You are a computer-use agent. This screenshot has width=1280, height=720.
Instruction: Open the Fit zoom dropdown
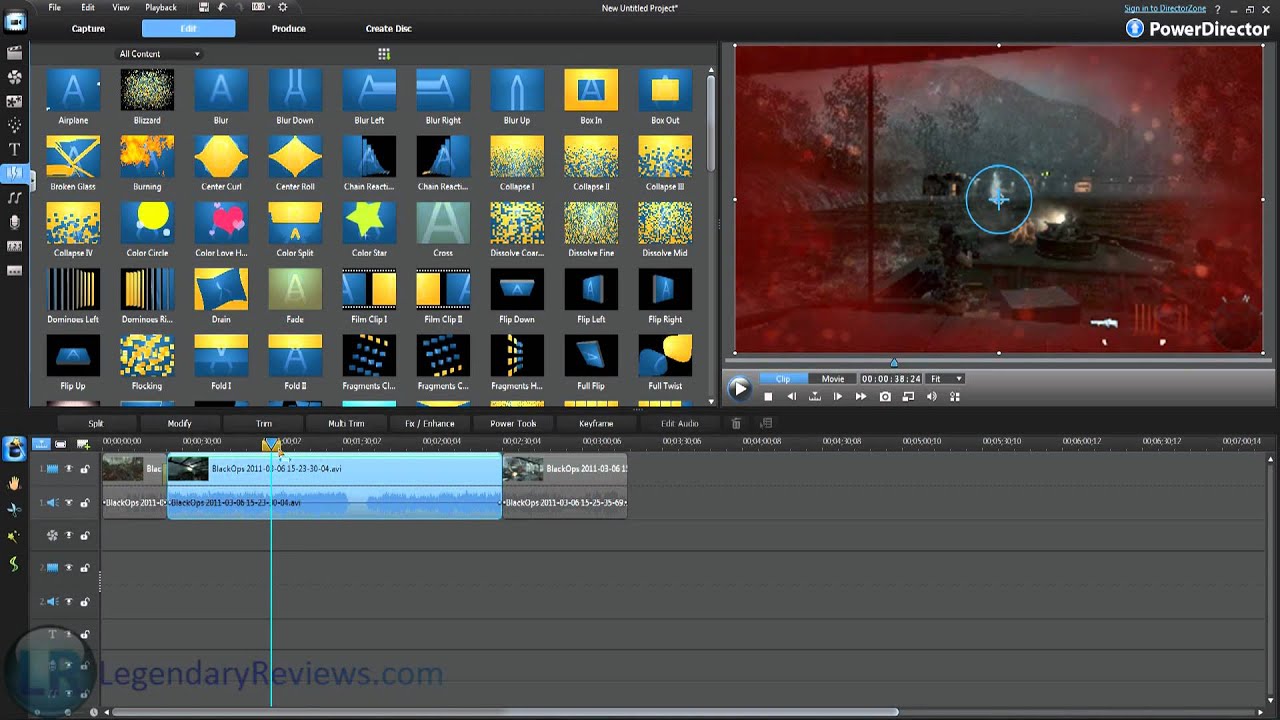[x=946, y=379]
